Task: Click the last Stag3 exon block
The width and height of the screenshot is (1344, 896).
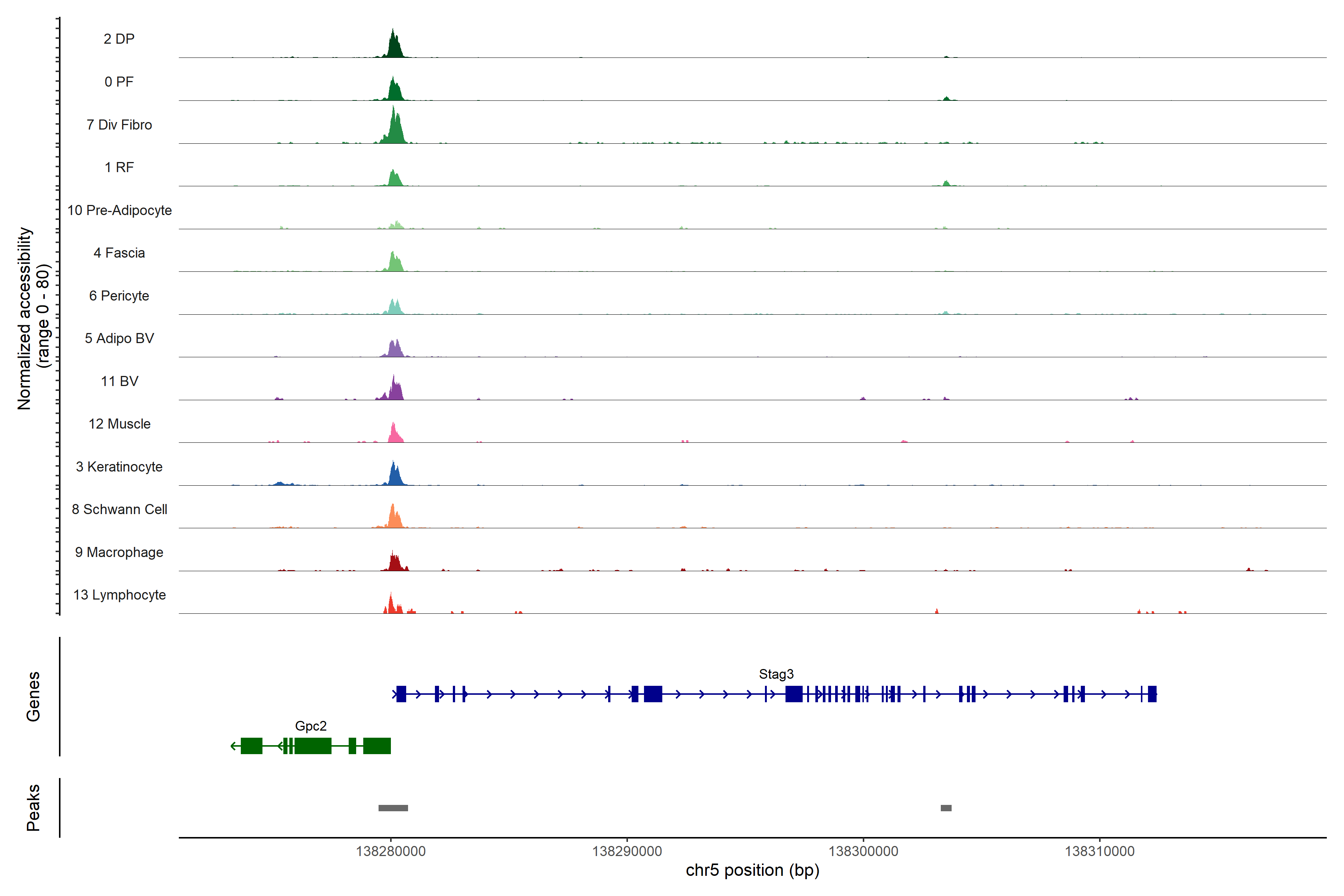Action: tap(1152, 694)
